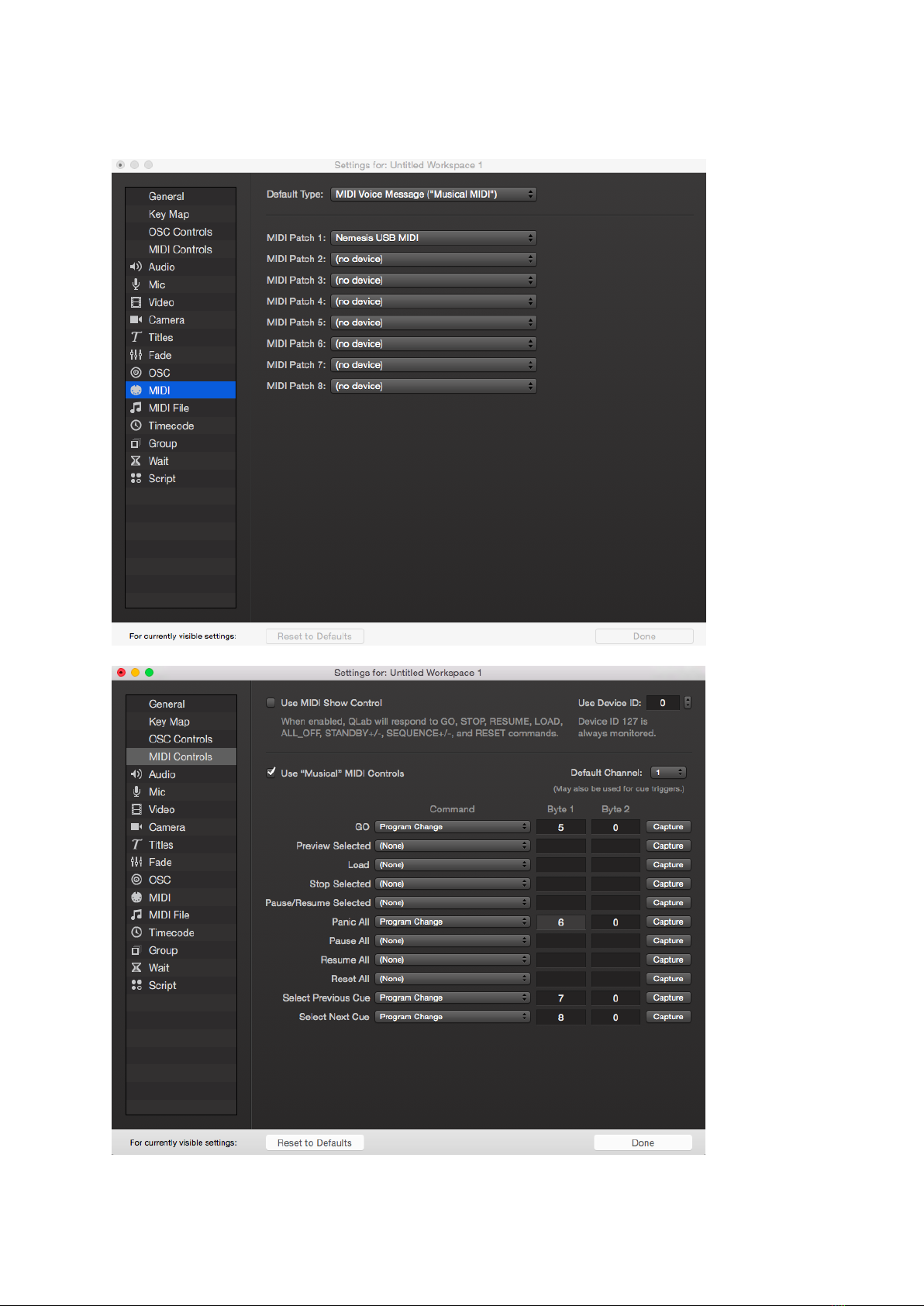Viewport: 924px width, 1306px height.
Task: Open Script via its icon in MIDI Controls window
Action: point(136,985)
